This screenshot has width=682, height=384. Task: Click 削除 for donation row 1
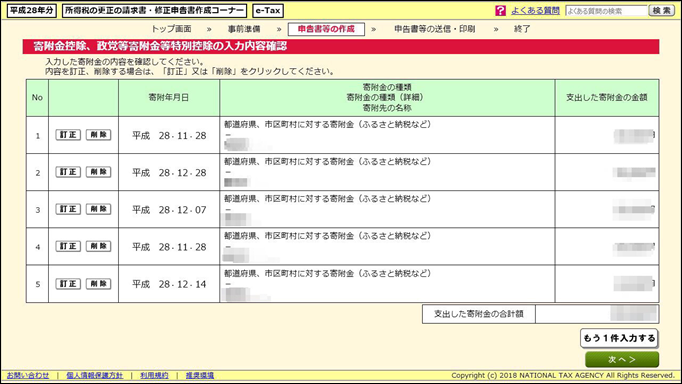[98, 135]
